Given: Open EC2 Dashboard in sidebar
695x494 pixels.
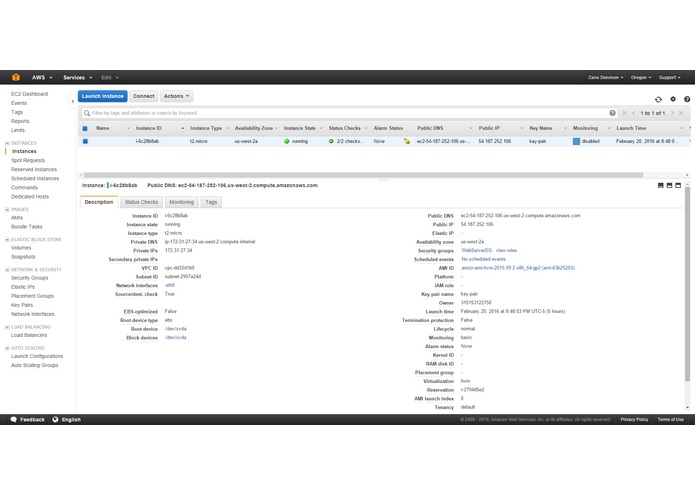Looking at the screenshot, I should [29, 94].
